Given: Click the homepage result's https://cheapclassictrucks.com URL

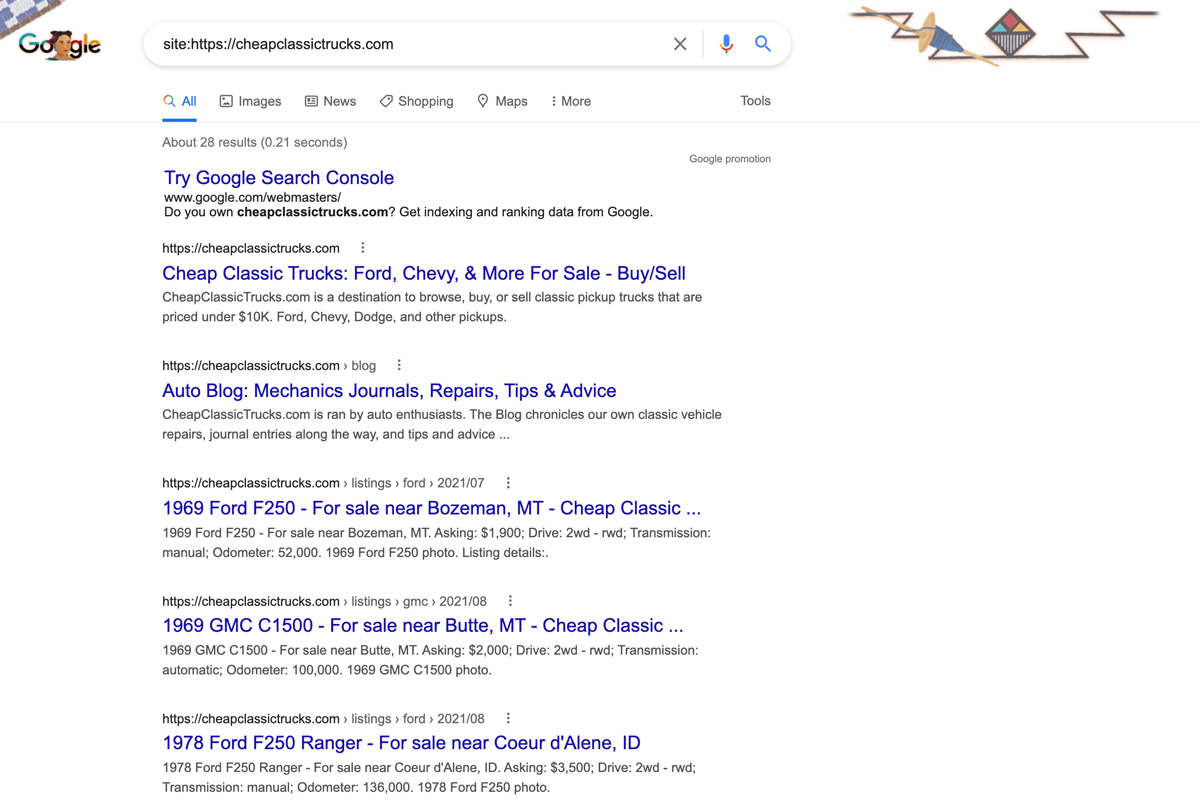Looking at the screenshot, I should coord(251,248).
